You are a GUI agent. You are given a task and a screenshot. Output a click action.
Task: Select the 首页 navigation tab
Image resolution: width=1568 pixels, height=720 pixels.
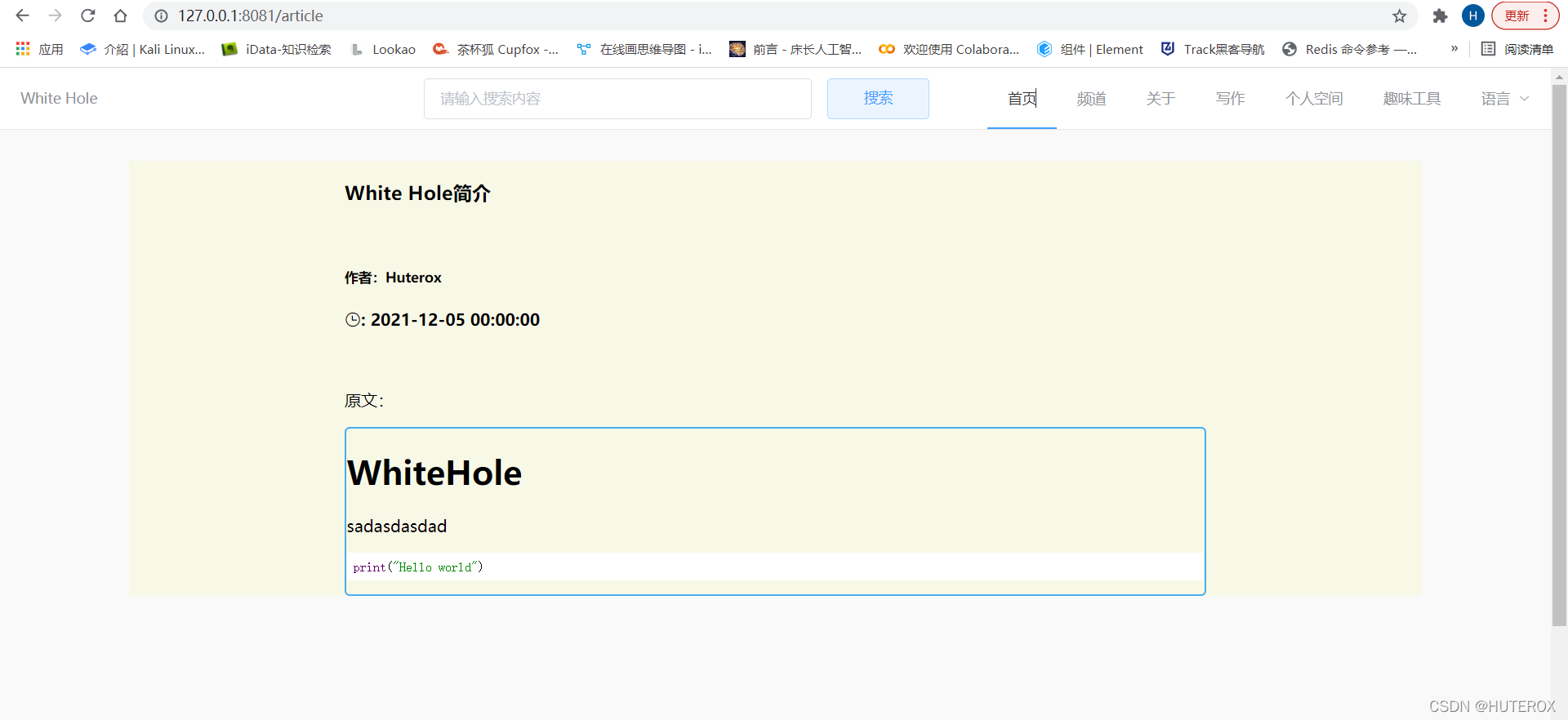1022,99
